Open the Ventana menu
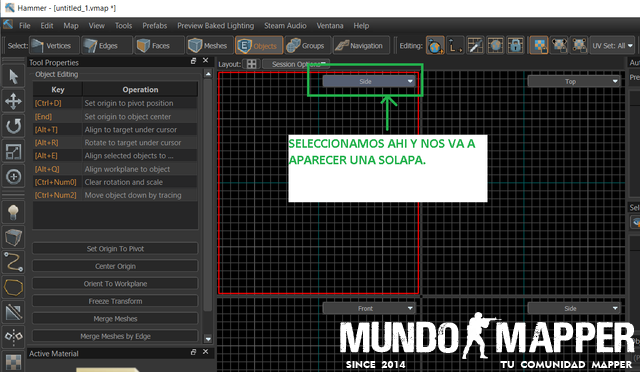The image size is (640, 372). pos(330,25)
